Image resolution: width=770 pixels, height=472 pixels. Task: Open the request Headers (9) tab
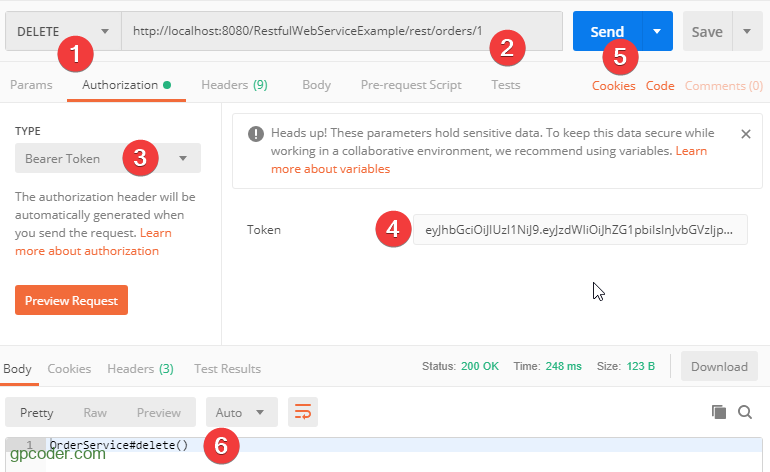234,85
